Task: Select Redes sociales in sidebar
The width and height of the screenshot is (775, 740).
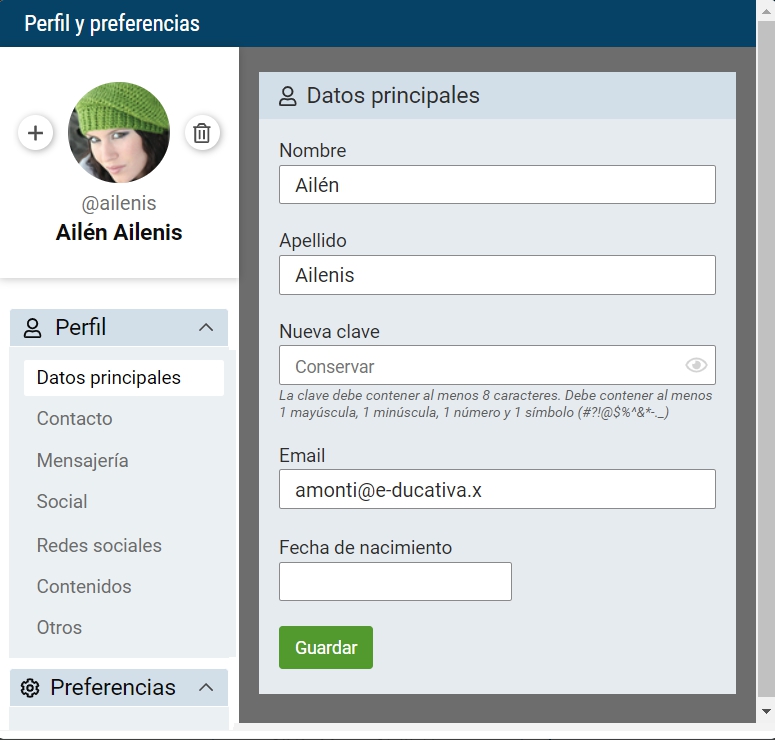Action: (x=99, y=546)
